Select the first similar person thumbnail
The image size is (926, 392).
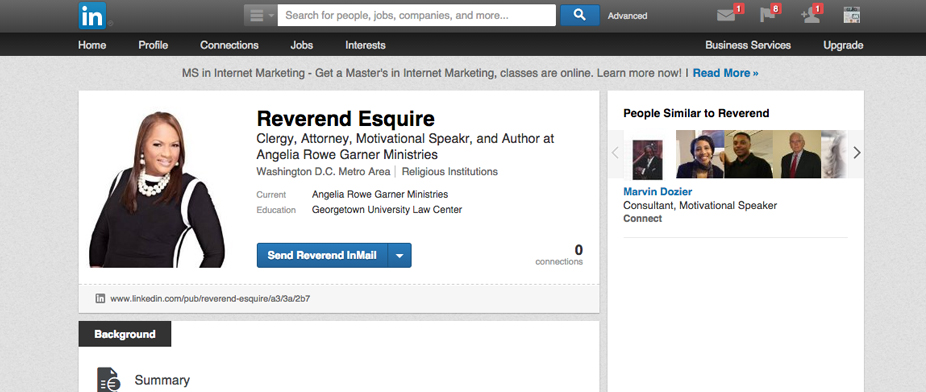tap(647, 159)
